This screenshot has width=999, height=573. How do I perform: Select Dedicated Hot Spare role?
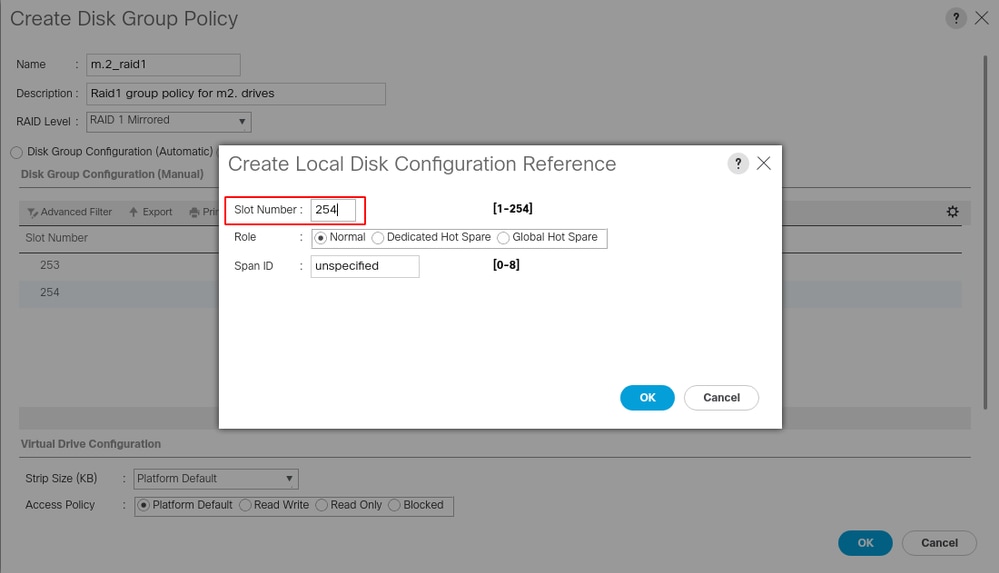[378, 238]
